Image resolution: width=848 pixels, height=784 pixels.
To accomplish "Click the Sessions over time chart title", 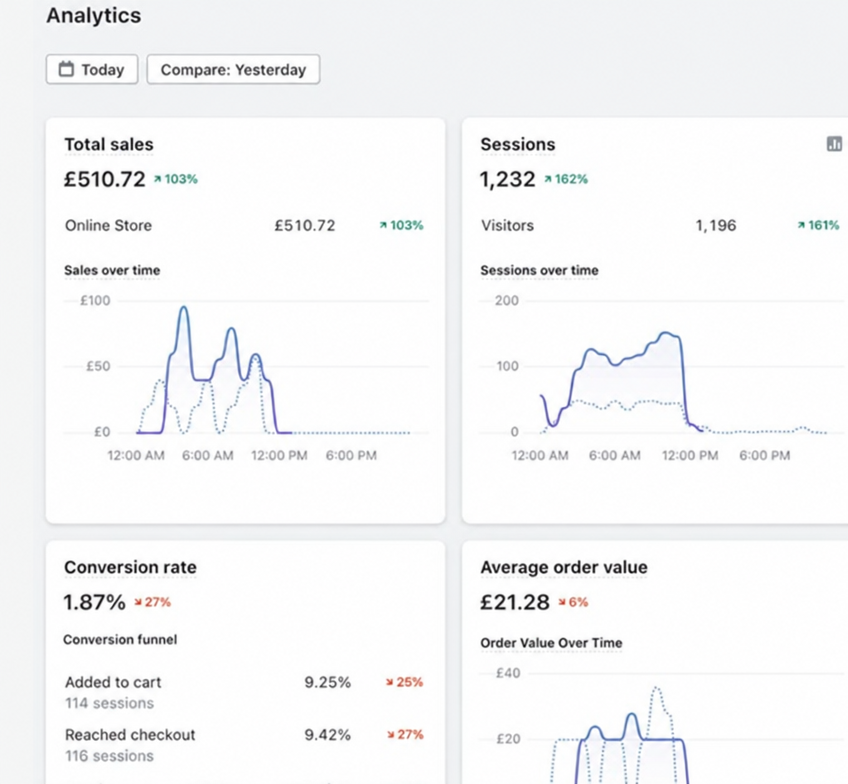I will click(539, 270).
